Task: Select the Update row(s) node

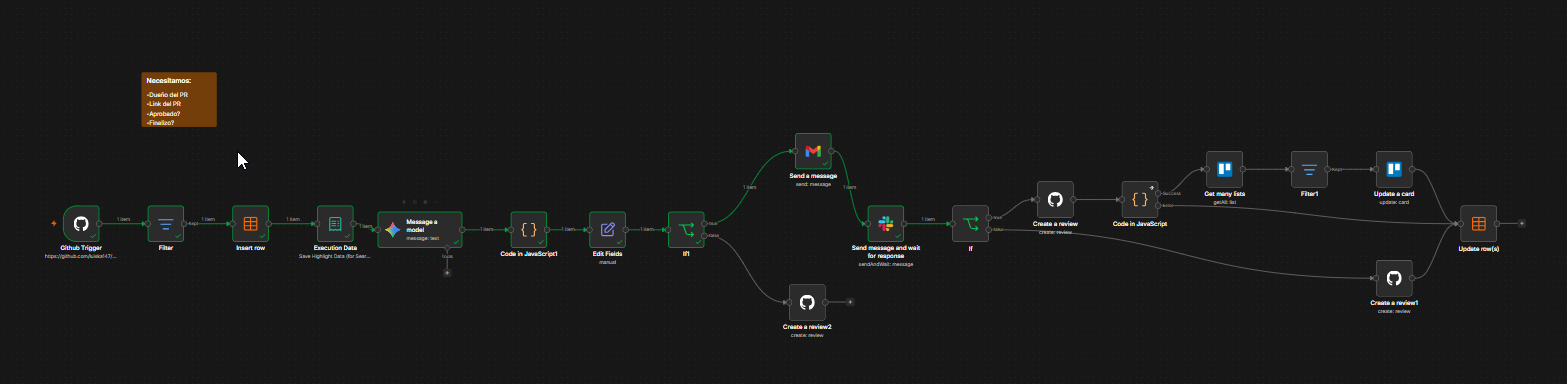Action: [x=1478, y=223]
